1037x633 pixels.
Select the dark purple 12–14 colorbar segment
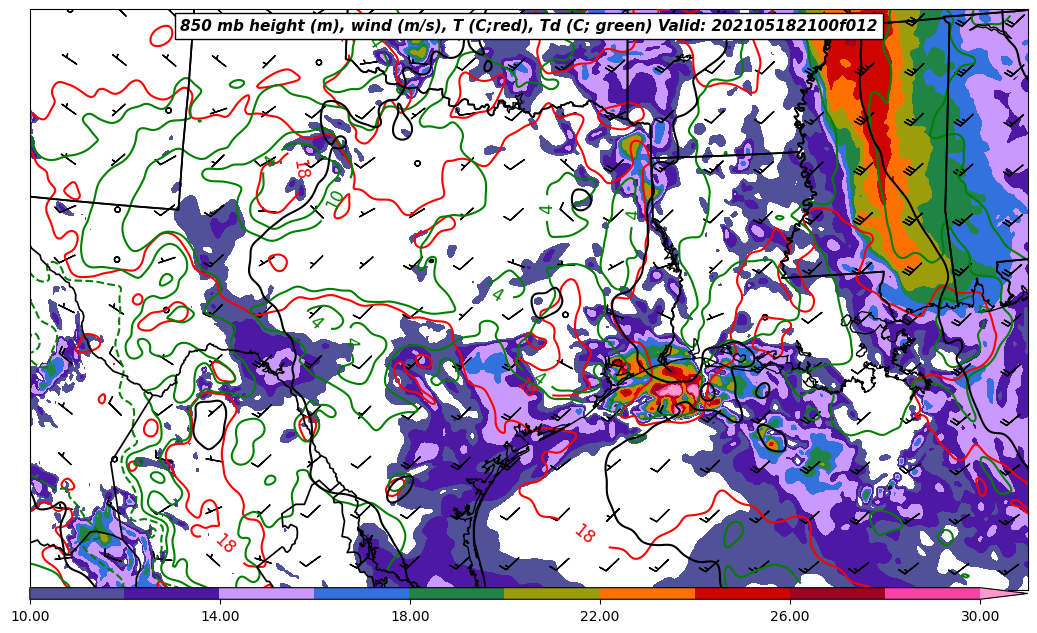[172, 593]
